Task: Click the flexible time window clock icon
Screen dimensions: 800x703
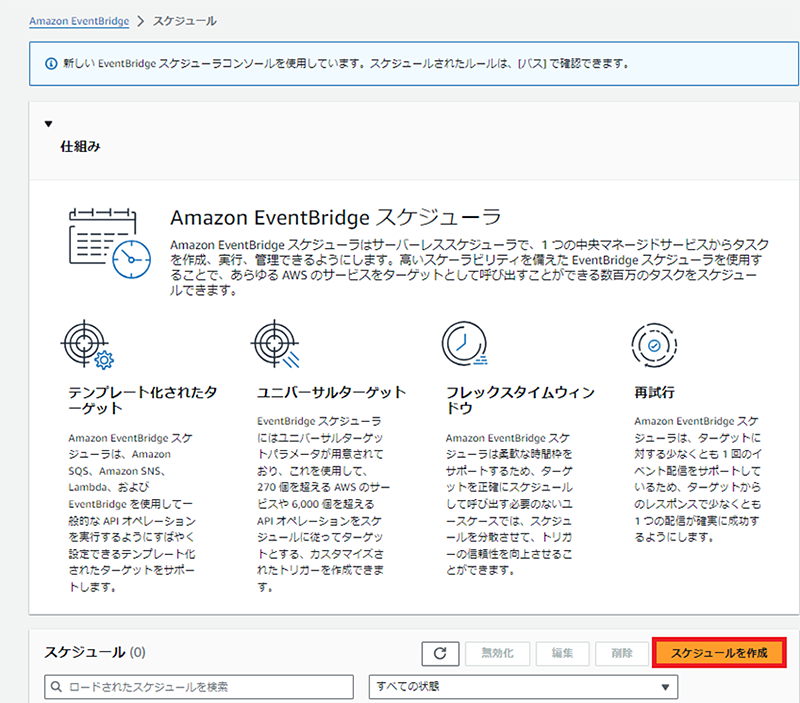Action: pos(465,343)
